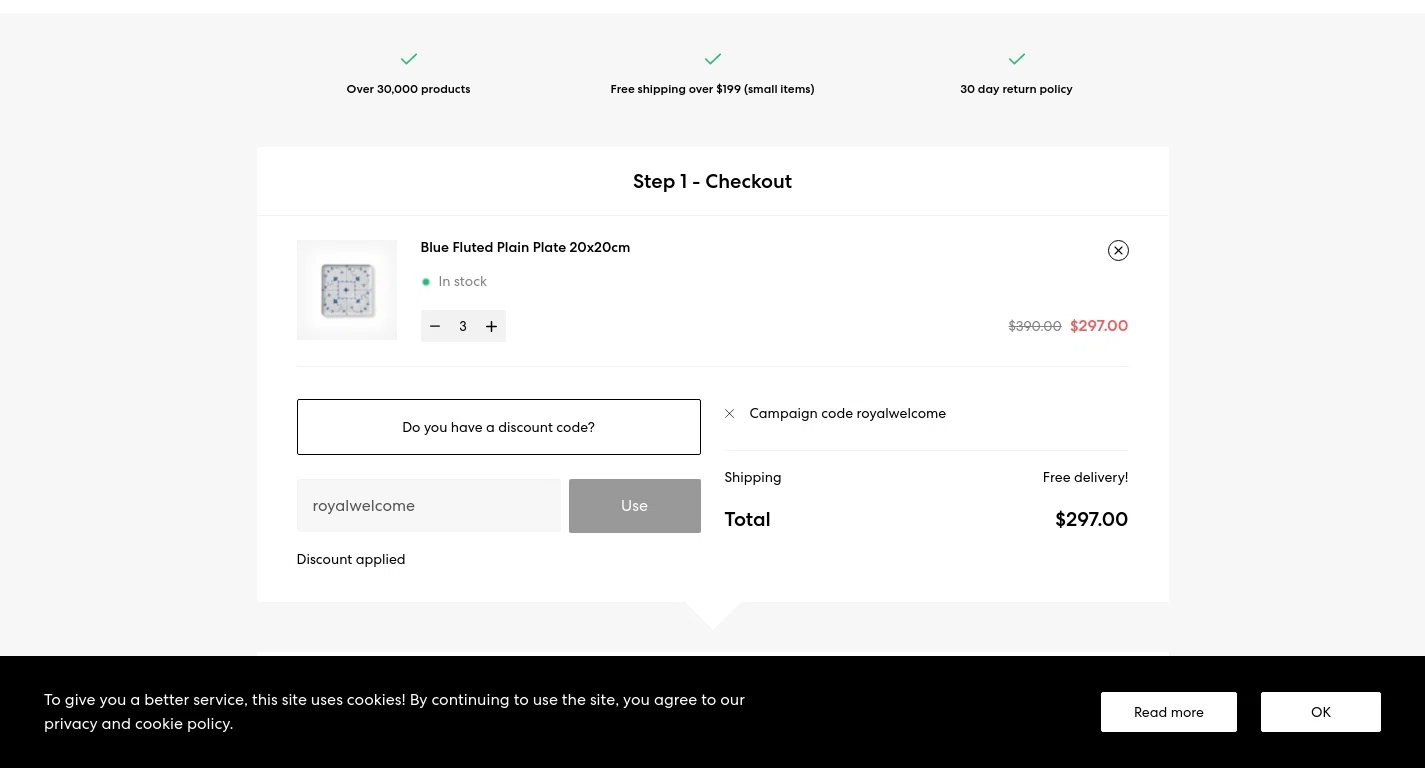This screenshot has width=1425, height=768.
Task: Click the Free delivery! shipping text
Action: point(1085,478)
